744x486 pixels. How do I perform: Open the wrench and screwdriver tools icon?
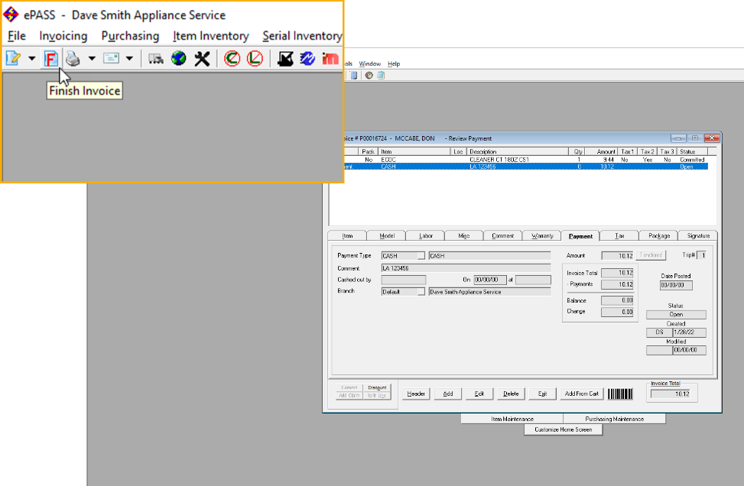[x=202, y=59]
